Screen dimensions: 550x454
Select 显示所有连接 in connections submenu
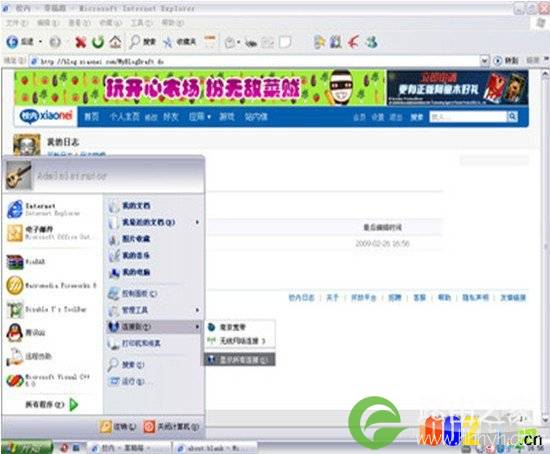click(240, 360)
